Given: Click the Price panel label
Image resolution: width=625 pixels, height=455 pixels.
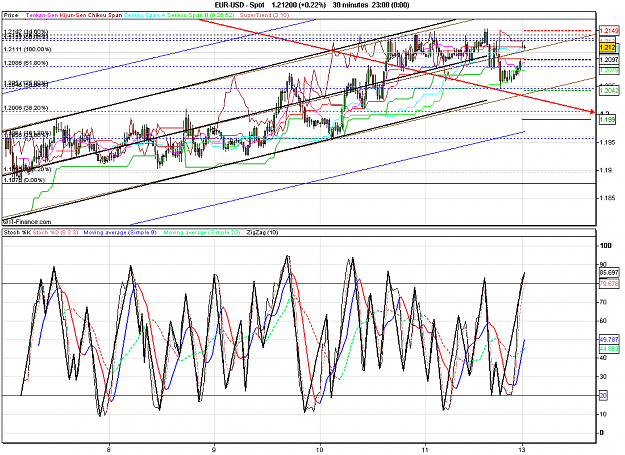Looking at the screenshot, I should coord(11,15).
